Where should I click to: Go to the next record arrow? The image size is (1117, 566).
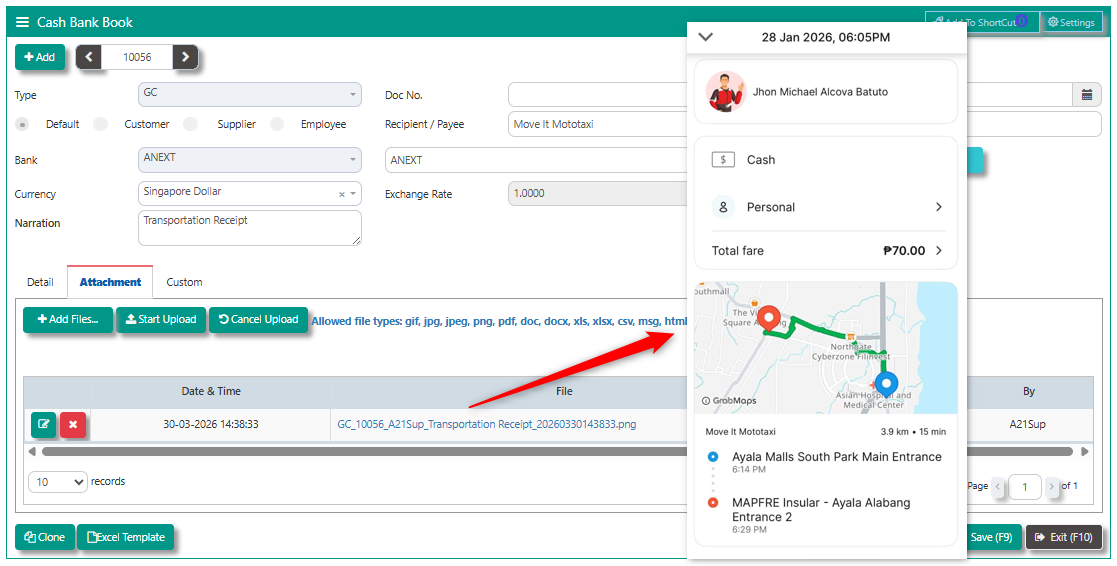[x=185, y=57]
